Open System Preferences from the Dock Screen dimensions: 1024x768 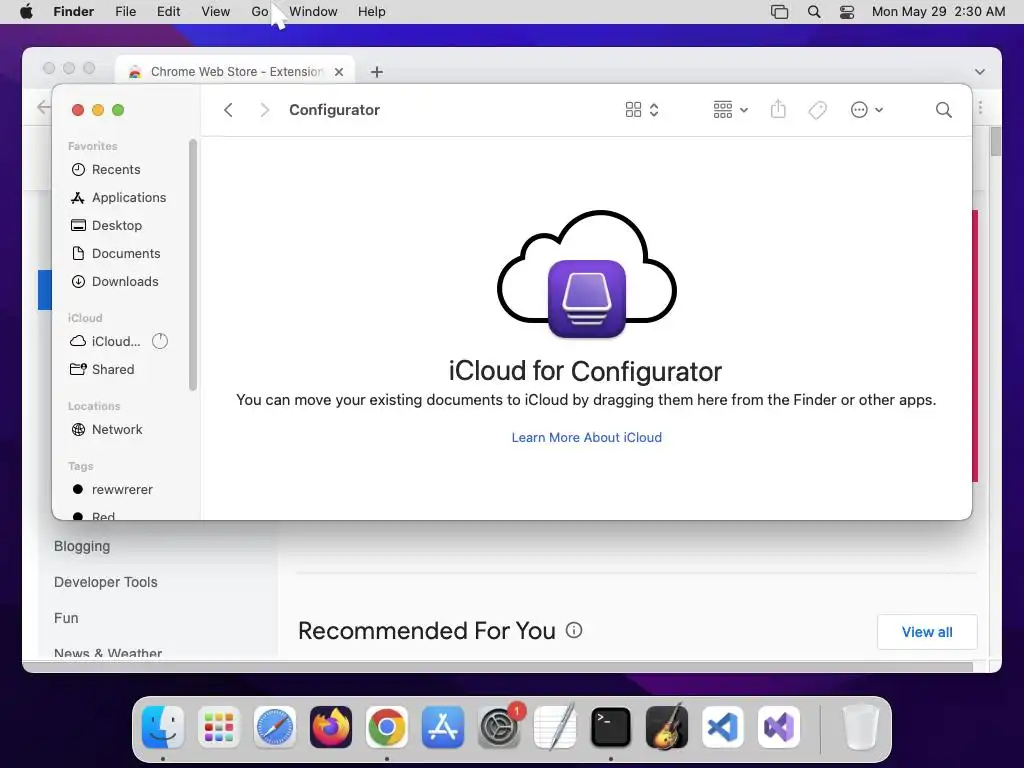tap(500, 727)
